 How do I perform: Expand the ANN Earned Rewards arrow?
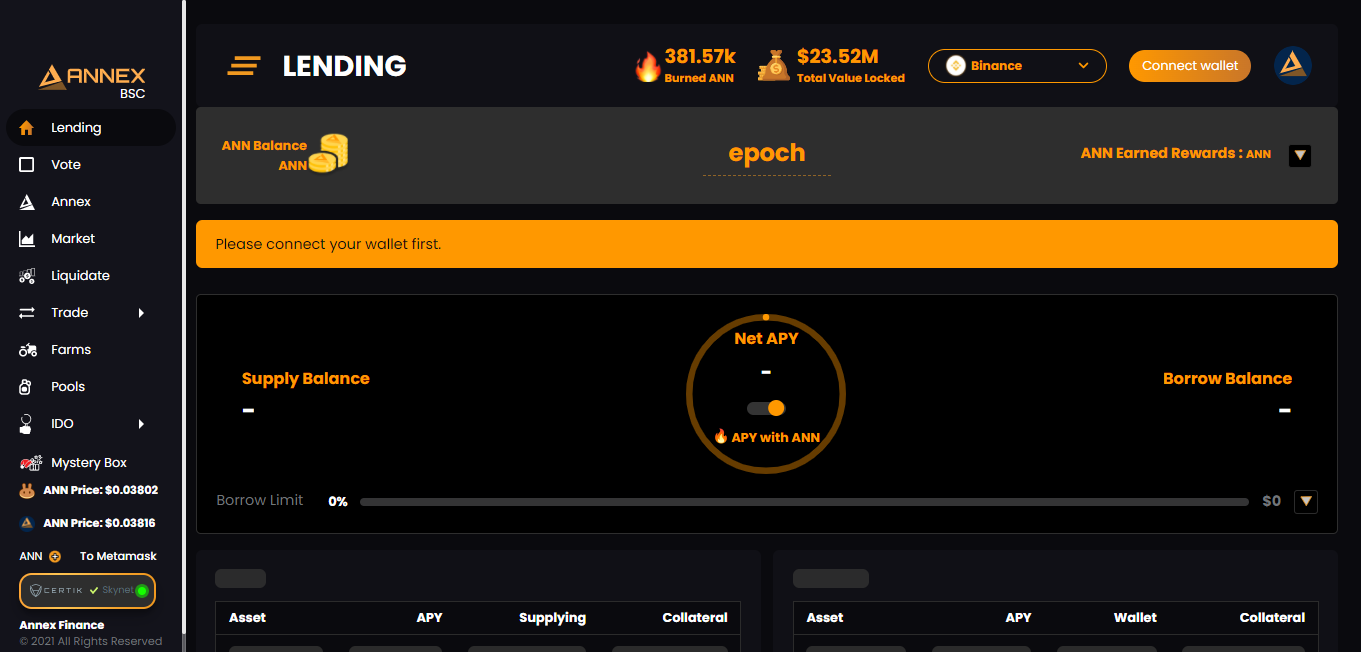tap(1299, 155)
